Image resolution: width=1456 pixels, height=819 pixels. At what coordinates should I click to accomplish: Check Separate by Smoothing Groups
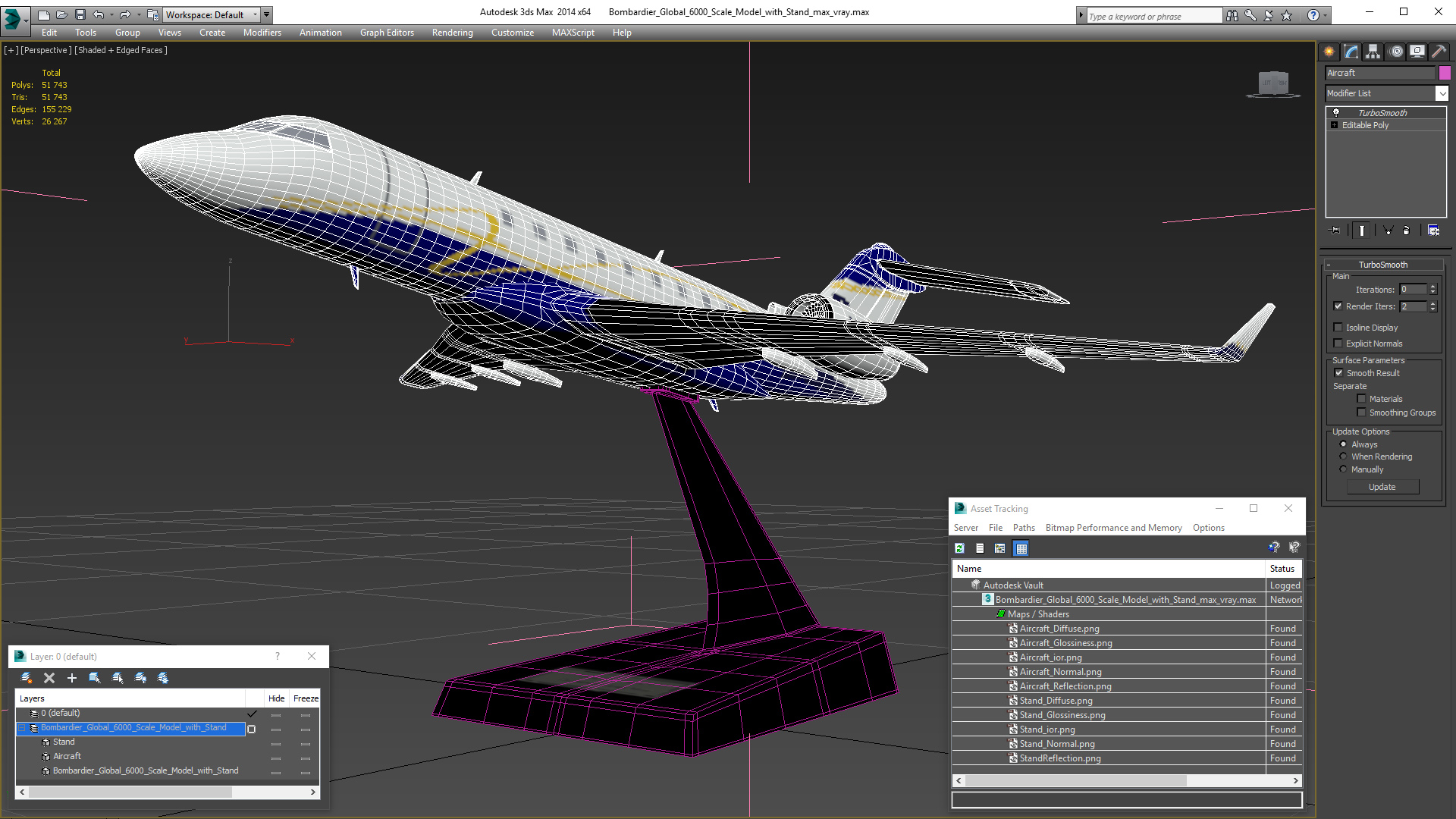1361,413
